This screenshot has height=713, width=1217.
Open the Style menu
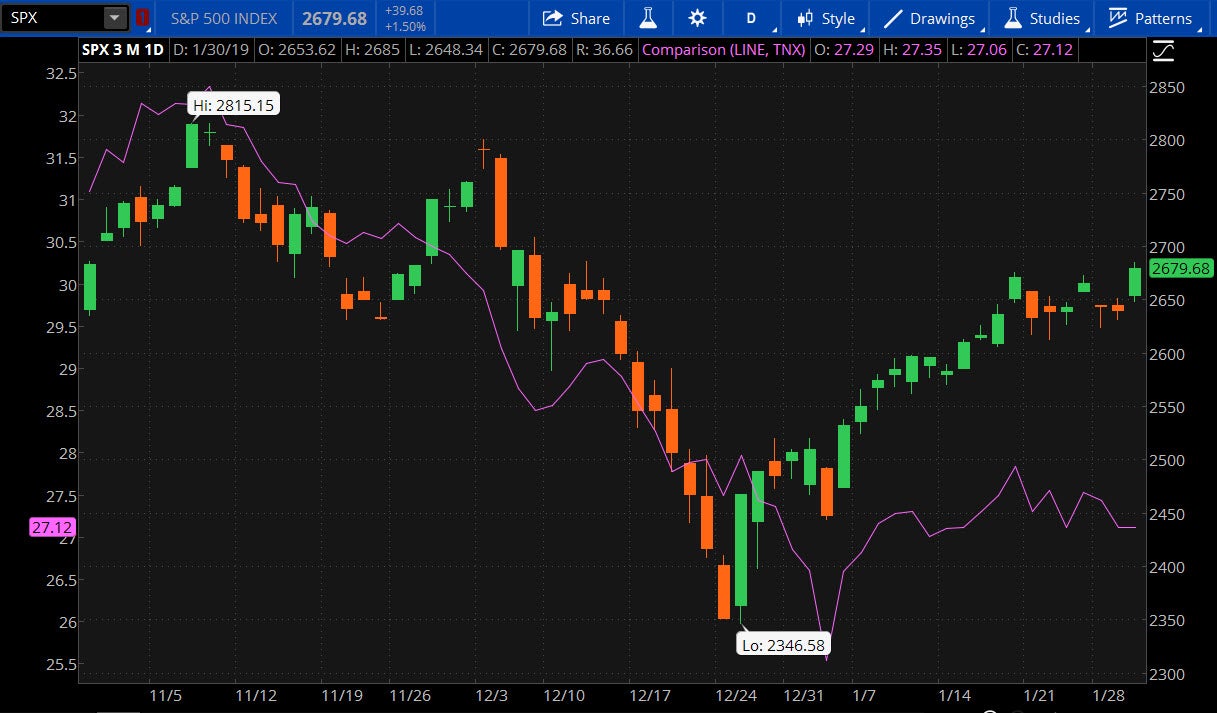point(826,18)
